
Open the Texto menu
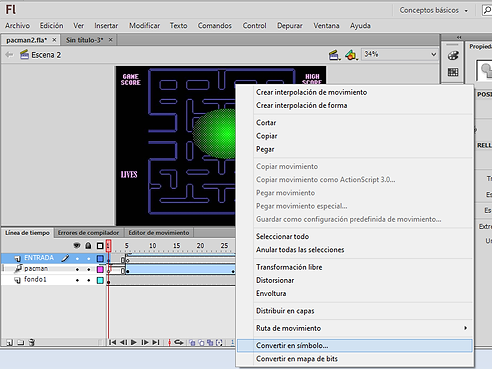[178, 26]
